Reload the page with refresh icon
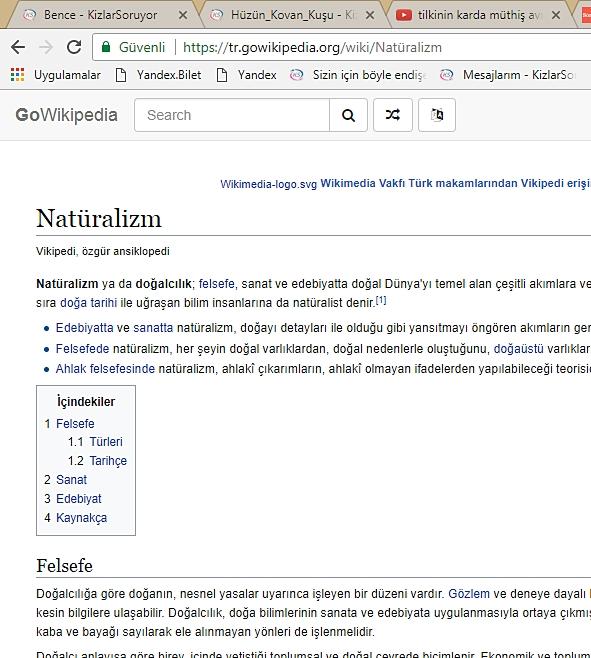Viewport: 591px width, 658px height. 74,47
